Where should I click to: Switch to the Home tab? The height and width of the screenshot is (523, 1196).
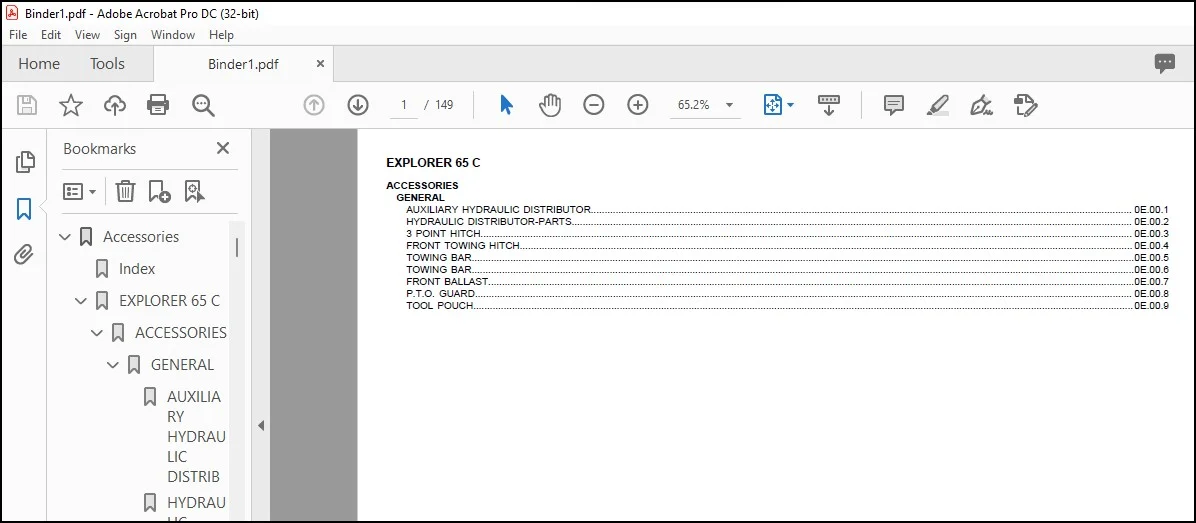click(39, 64)
